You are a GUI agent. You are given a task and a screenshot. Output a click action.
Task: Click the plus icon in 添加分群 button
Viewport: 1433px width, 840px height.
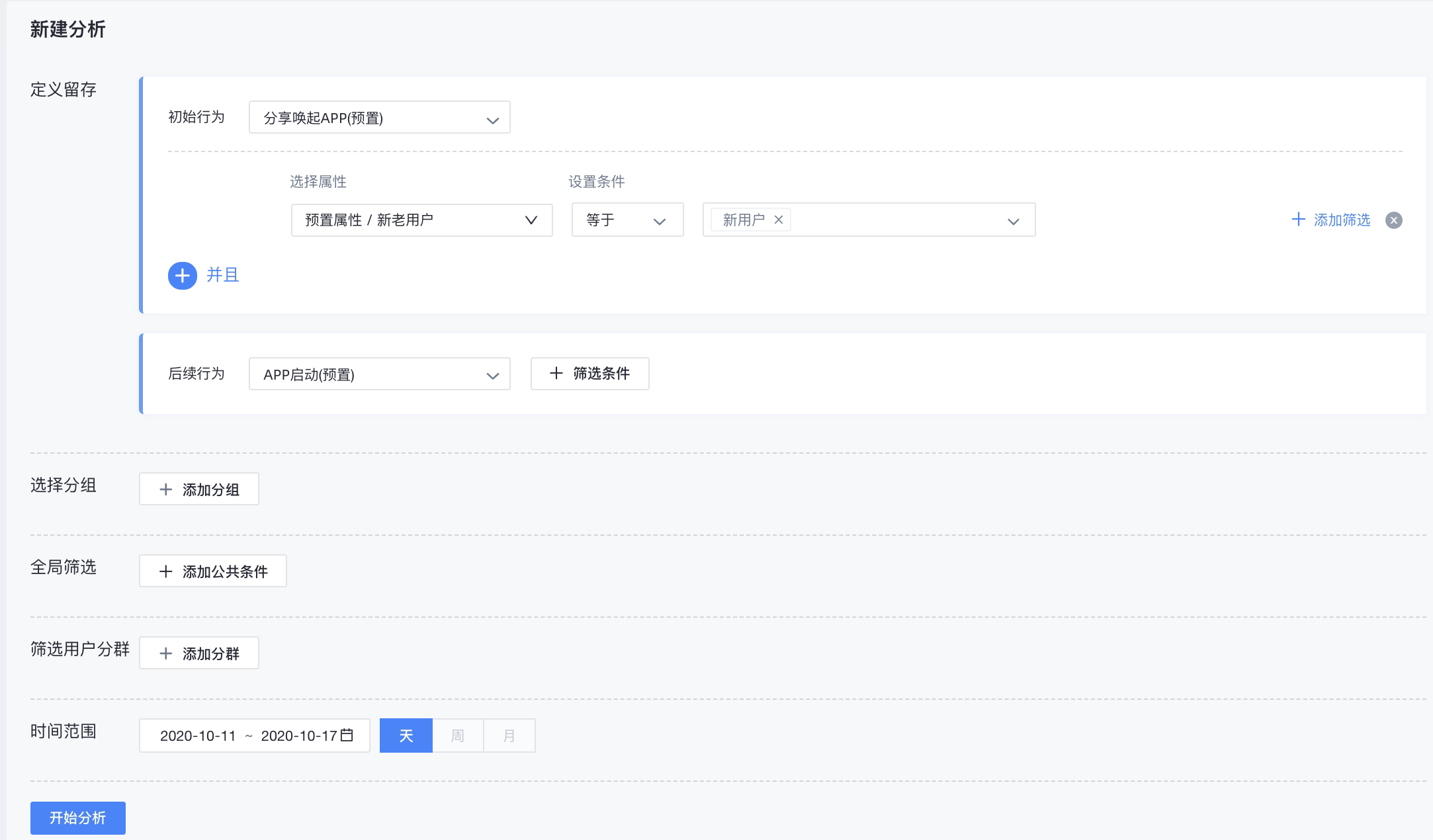point(166,653)
